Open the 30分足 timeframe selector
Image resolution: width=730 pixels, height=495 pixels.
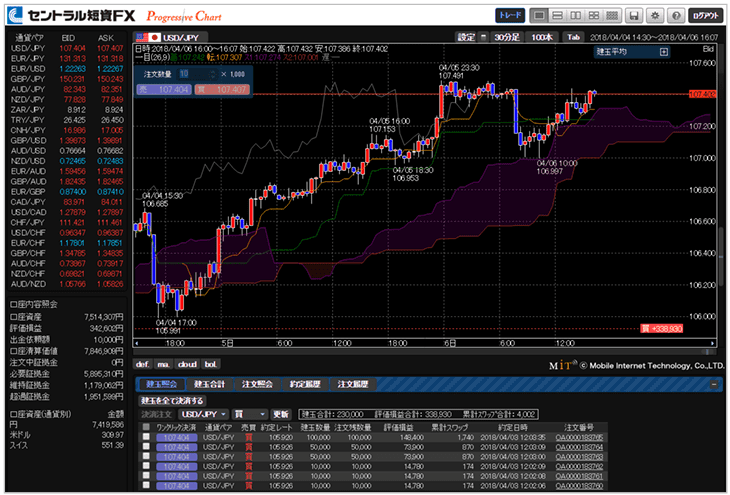(x=507, y=37)
